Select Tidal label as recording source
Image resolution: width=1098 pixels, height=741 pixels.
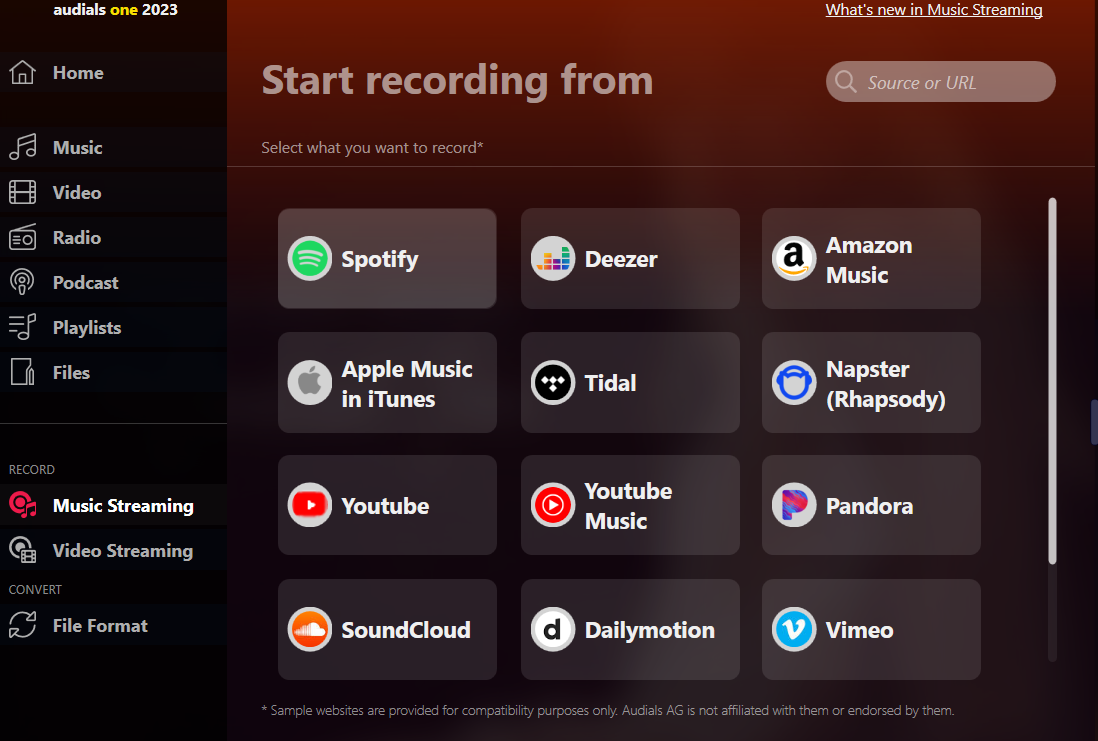point(611,383)
